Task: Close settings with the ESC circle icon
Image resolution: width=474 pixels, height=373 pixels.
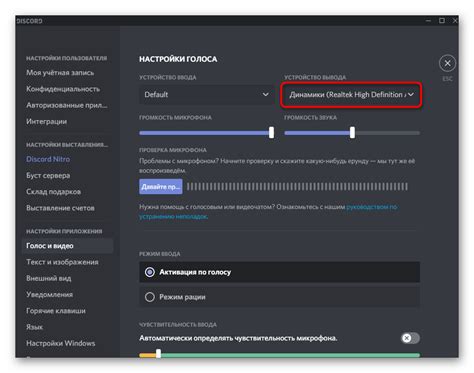Action: coord(447,63)
